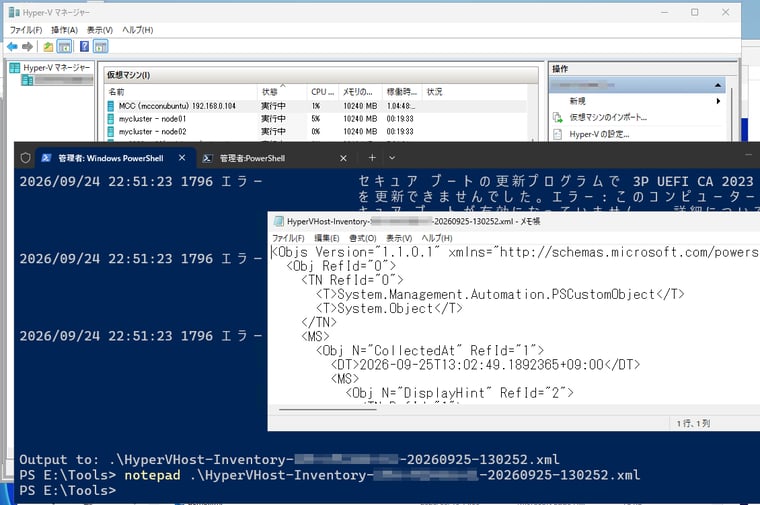Click the mycluster - node01 VM icon
The image size is (760, 505).
[x=111, y=119]
